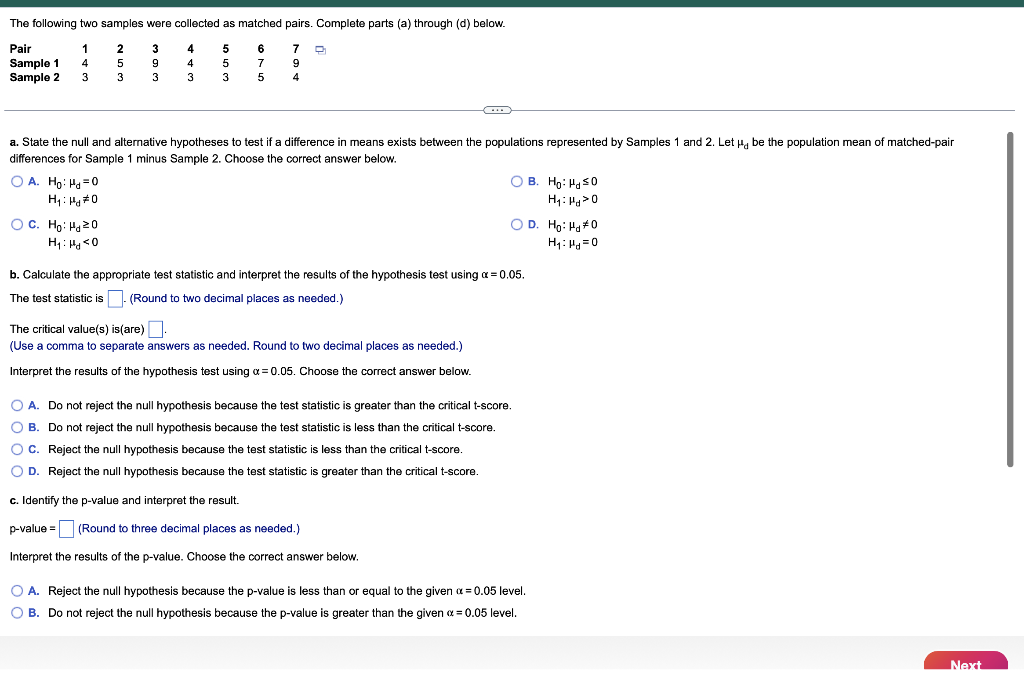Click the vertical scrollbar of question panel
Screen dimensions: 1024x694
[x=1010, y=300]
